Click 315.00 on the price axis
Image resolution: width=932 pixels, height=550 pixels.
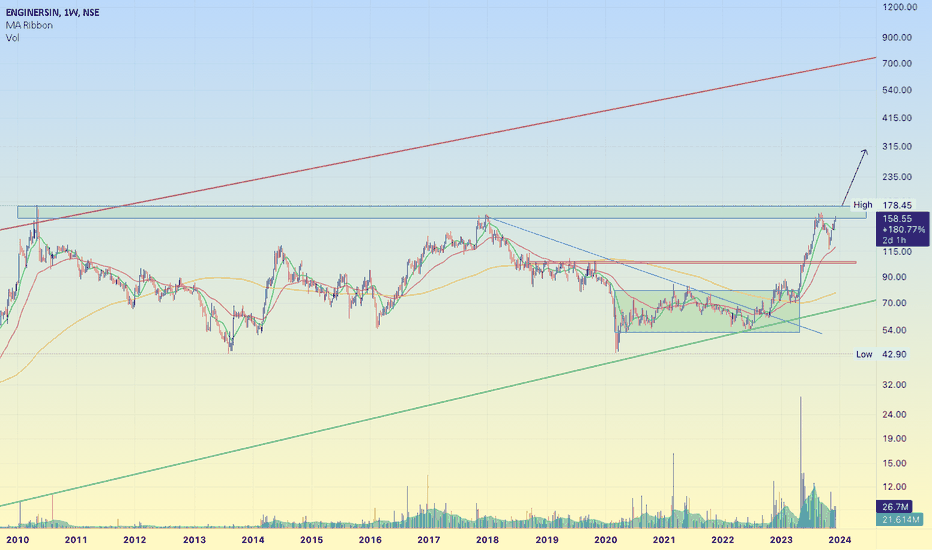(897, 147)
